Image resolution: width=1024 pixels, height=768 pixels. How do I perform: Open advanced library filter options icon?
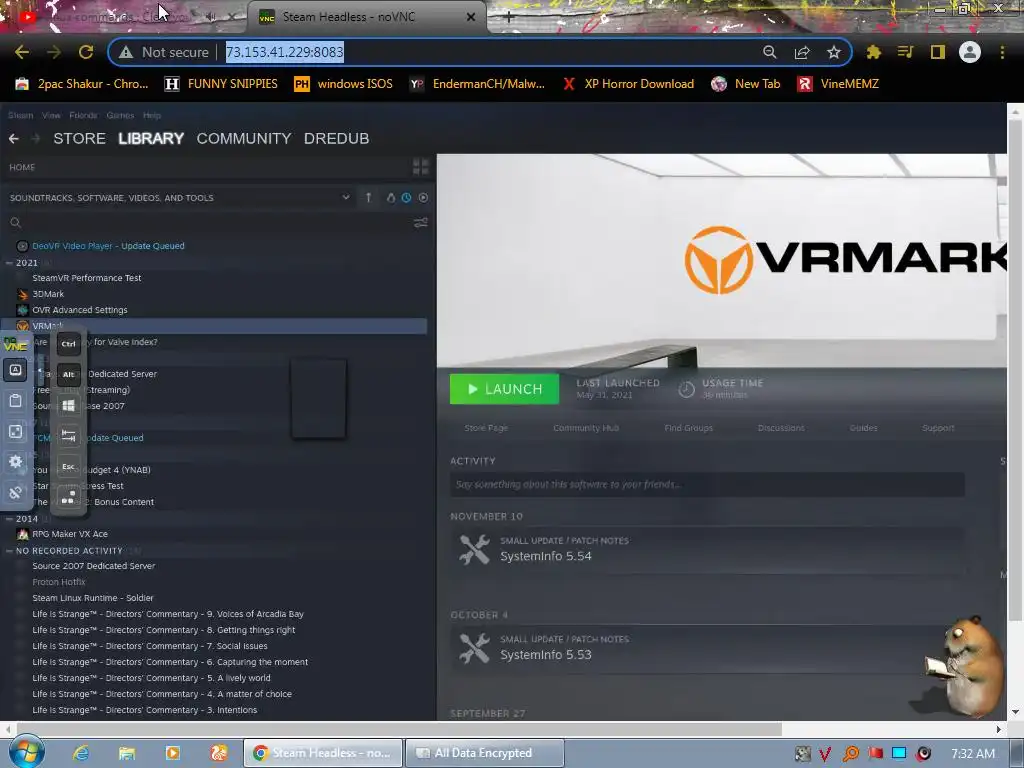(421, 223)
